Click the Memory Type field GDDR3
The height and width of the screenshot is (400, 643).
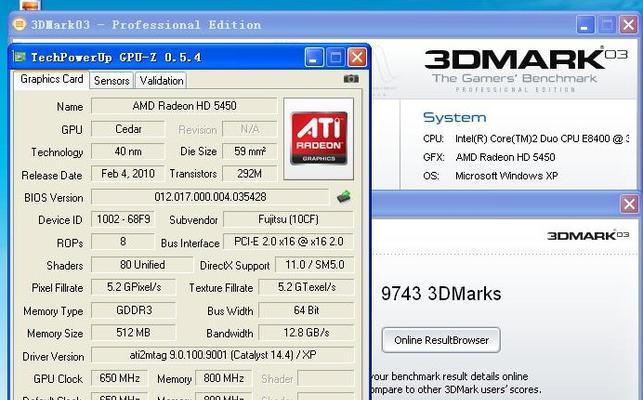coord(133,310)
